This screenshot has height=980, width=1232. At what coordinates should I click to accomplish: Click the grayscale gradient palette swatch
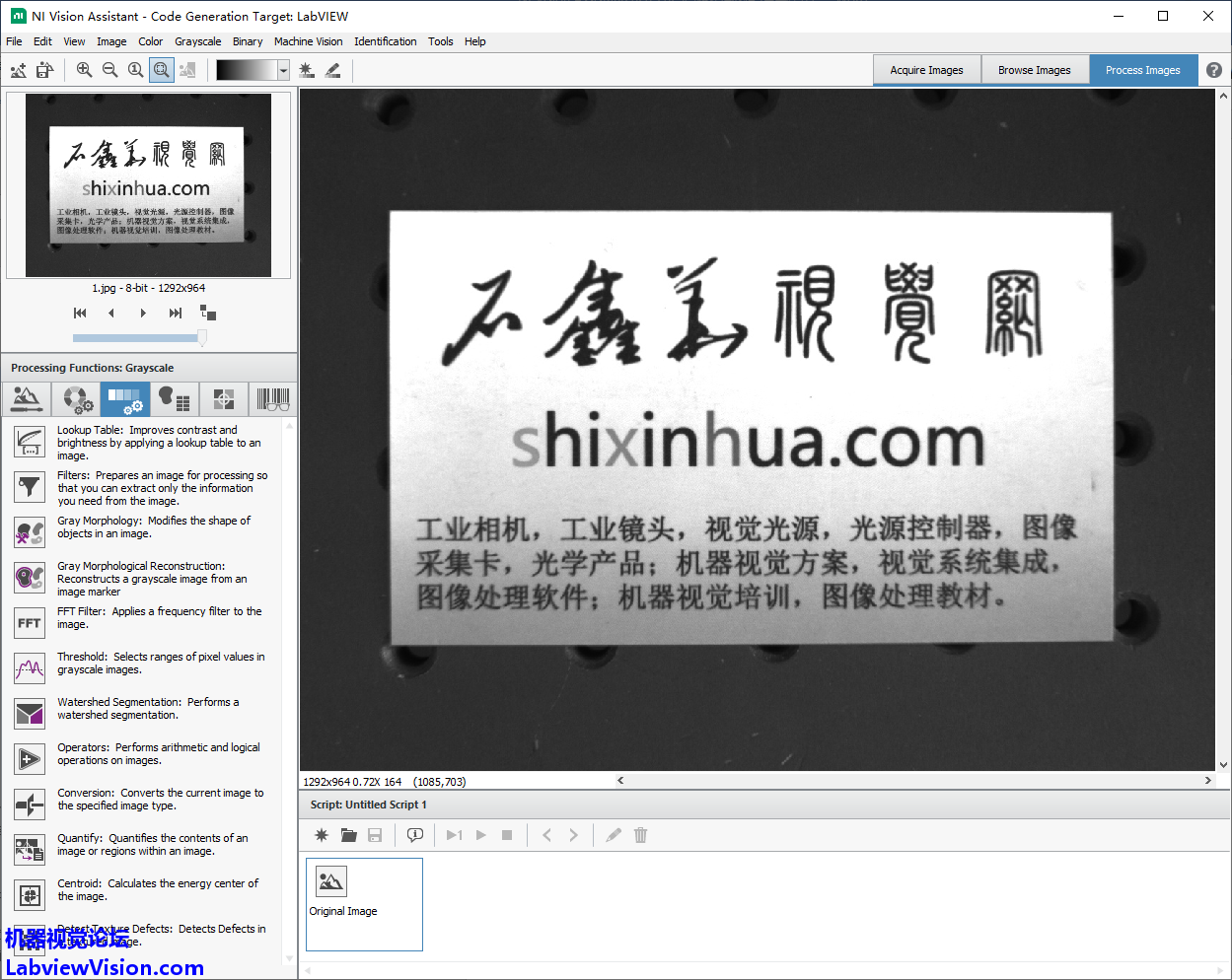(x=247, y=70)
